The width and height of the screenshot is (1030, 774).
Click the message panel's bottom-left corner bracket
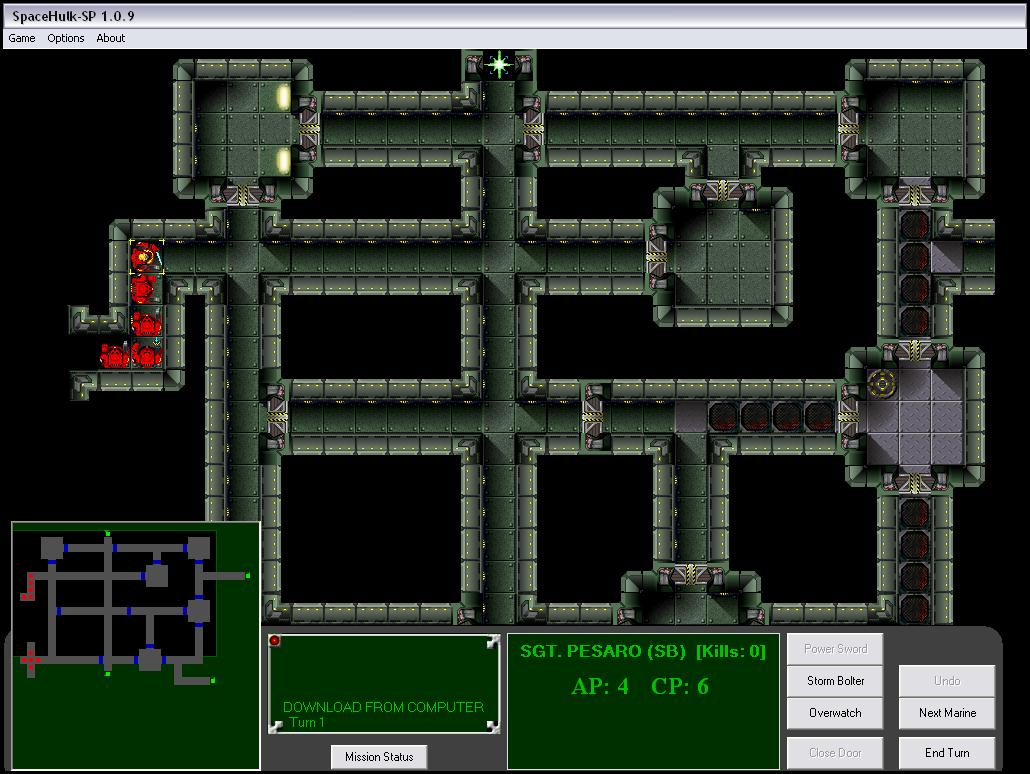[x=276, y=726]
